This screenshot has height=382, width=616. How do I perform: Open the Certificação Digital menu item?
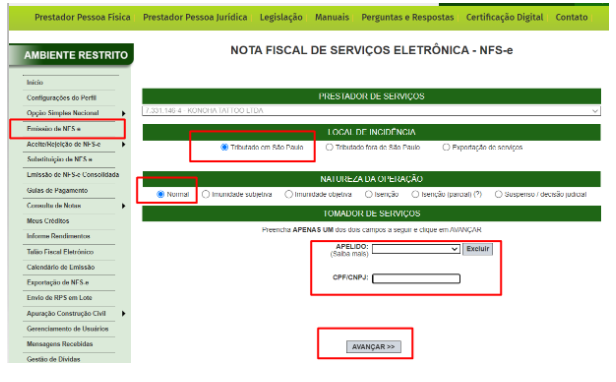[504, 17]
